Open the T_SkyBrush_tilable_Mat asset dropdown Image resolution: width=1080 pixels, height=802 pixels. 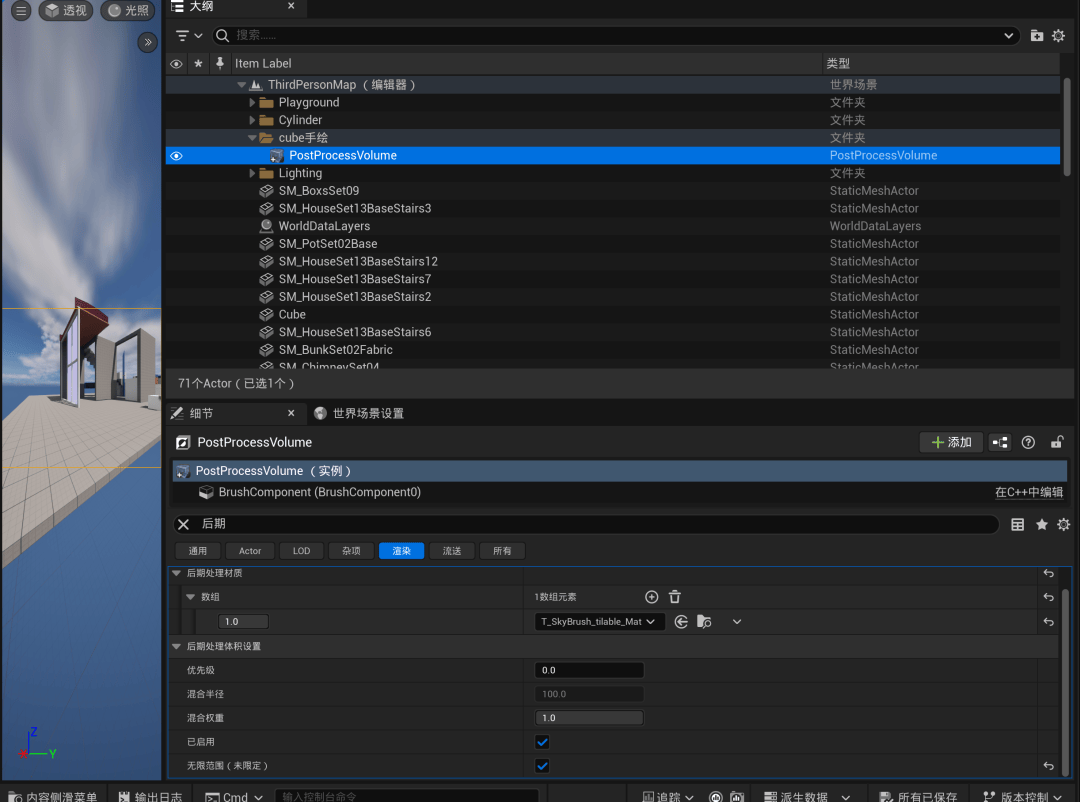click(x=599, y=621)
